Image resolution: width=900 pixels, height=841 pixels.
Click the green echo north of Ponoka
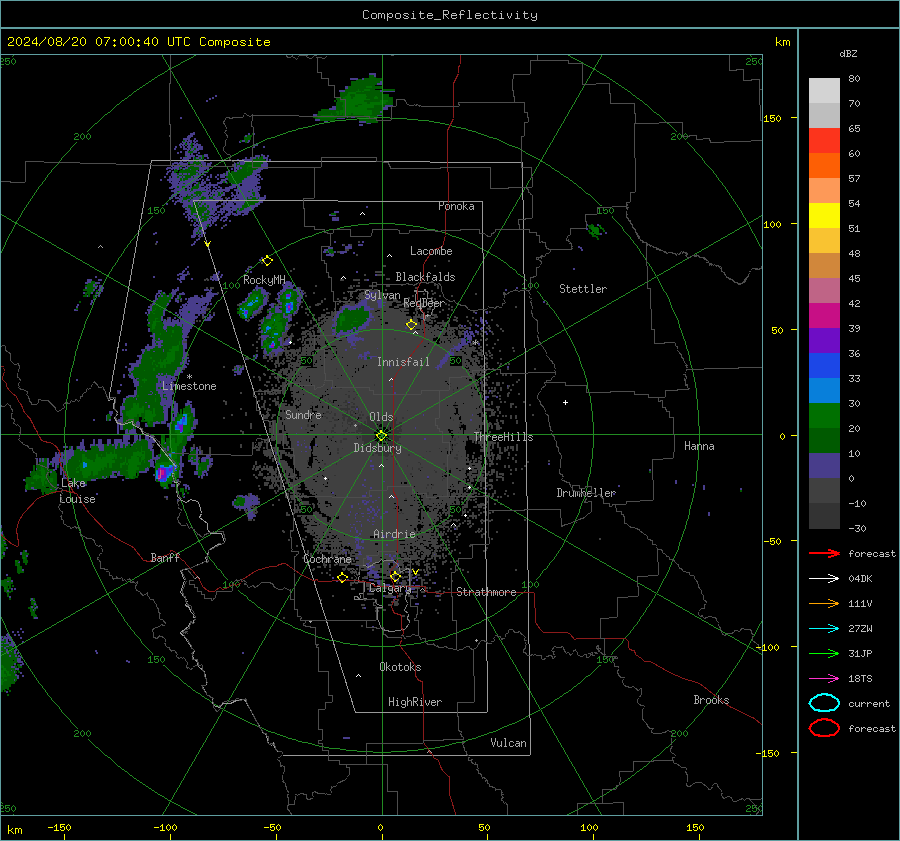[360, 98]
